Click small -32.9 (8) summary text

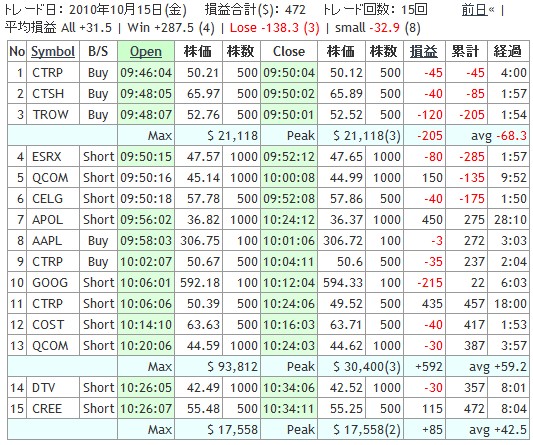(x=378, y=28)
